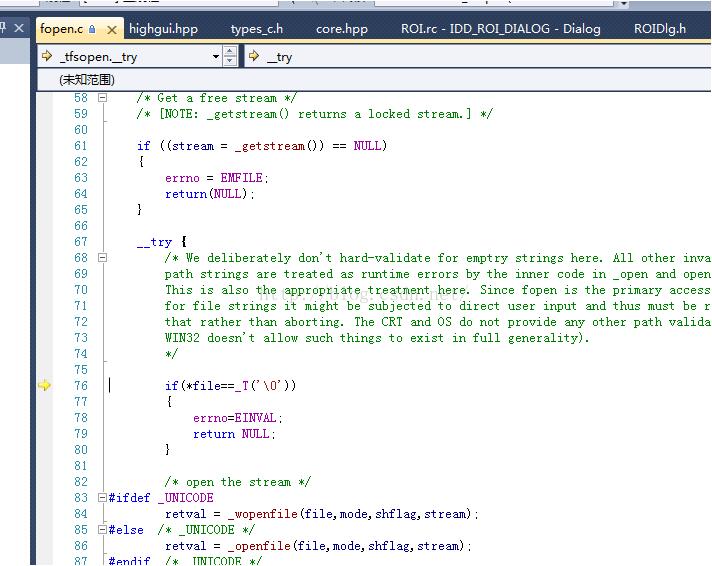This screenshot has width=712, height=566.
Task: Collapse the comment block at line 58
Action: point(102,98)
